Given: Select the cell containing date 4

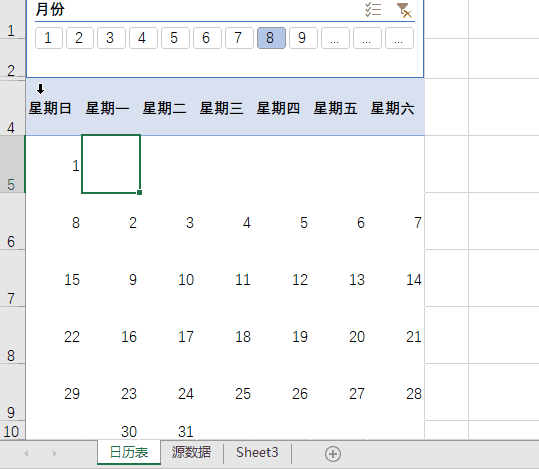Looking at the screenshot, I should tap(225, 221).
